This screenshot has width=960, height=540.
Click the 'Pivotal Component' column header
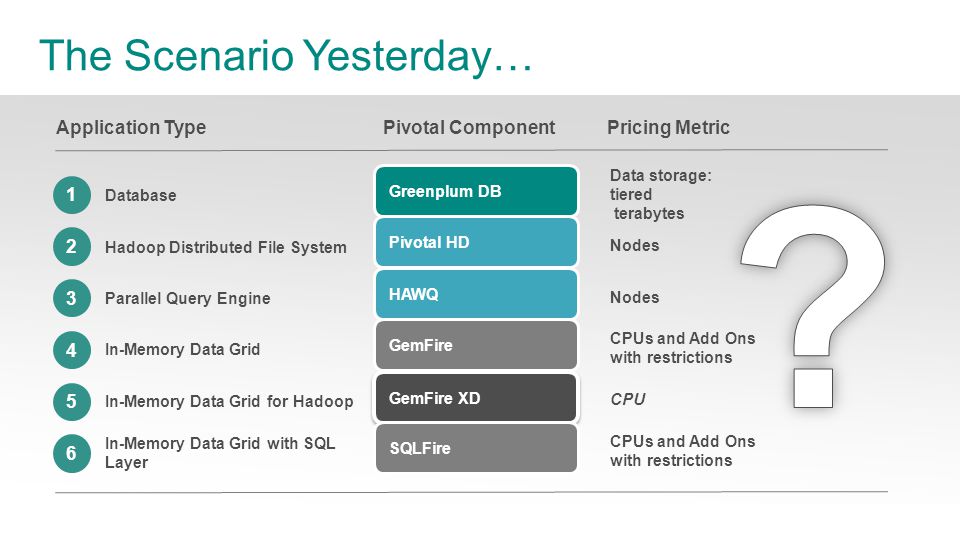pyautogui.click(x=469, y=127)
